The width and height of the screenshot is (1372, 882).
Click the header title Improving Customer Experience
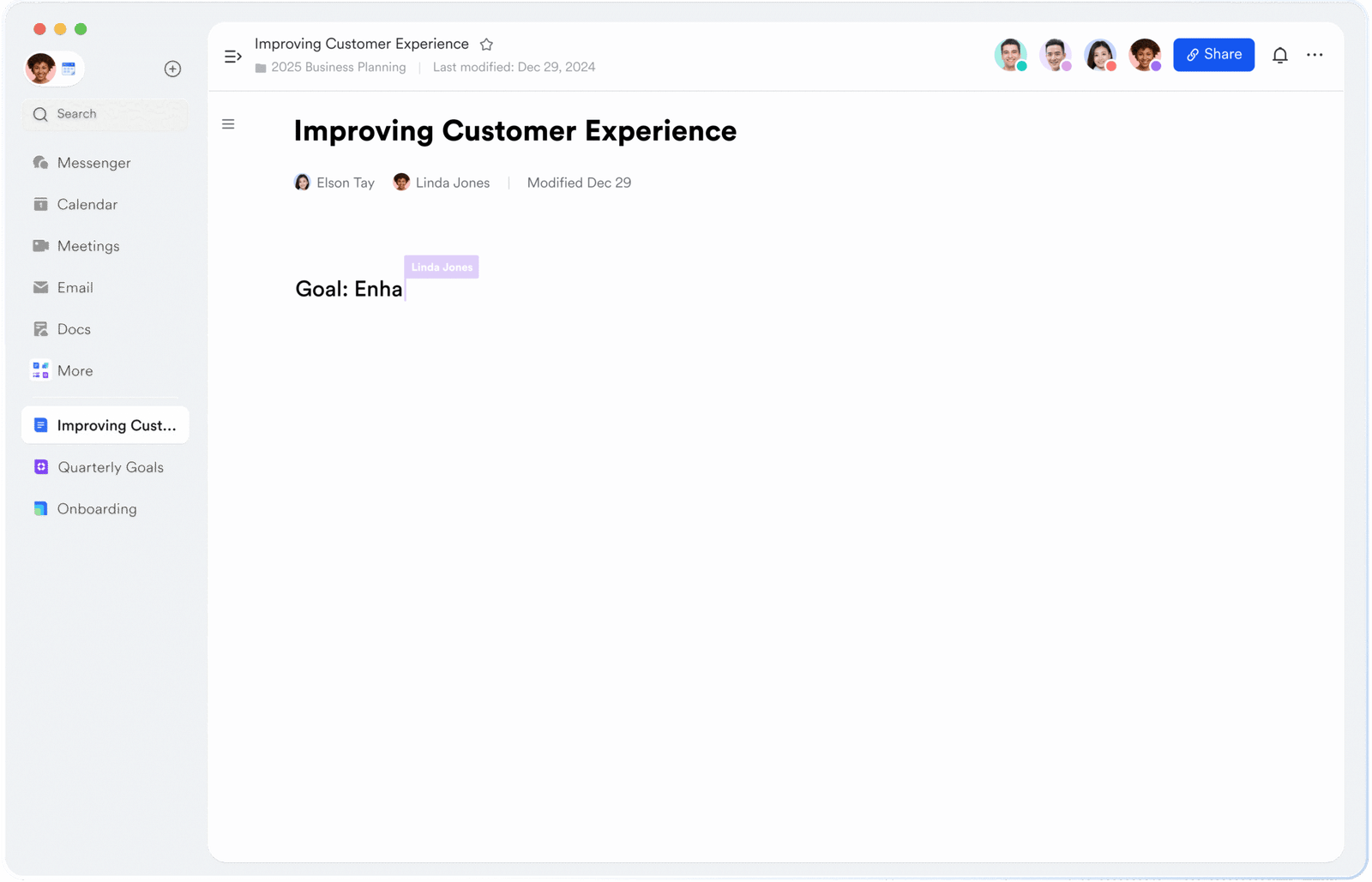pos(362,44)
